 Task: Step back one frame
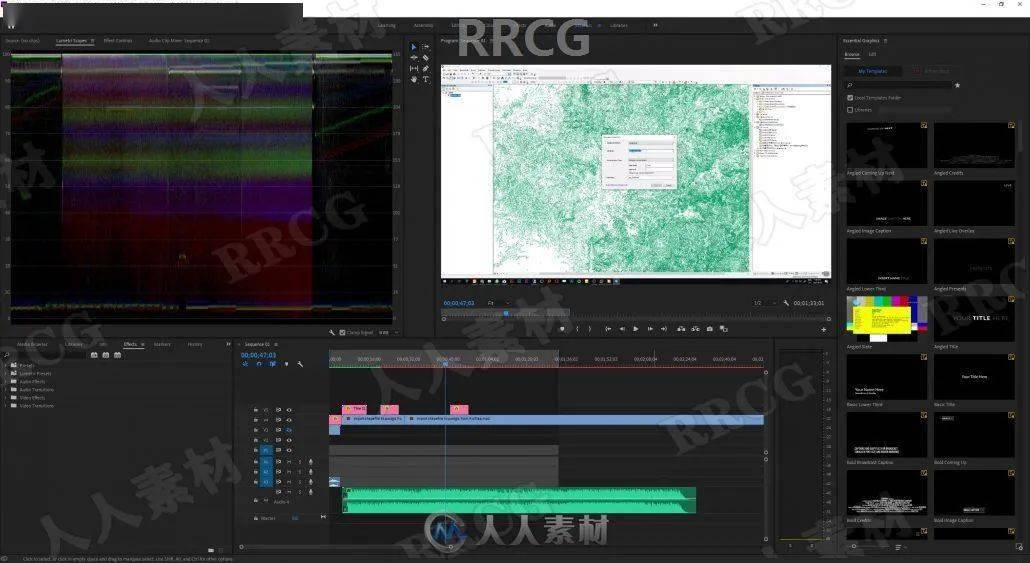coord(622,328)
